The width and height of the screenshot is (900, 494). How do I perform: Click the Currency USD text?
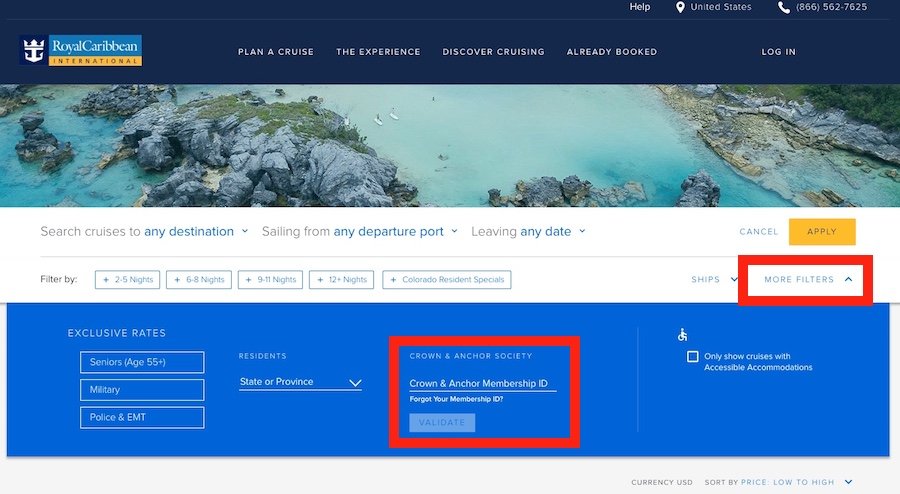[x=662, y=483]
